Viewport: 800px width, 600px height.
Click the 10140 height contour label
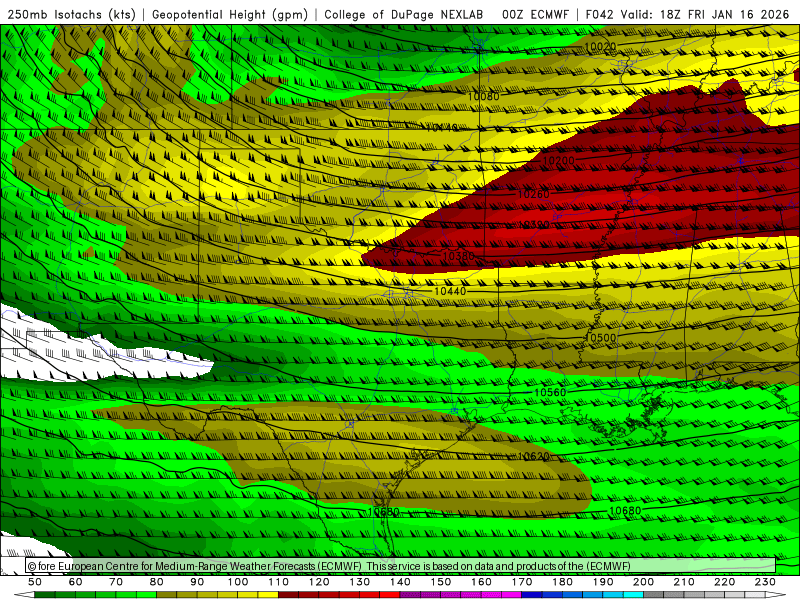pos(442,128)
